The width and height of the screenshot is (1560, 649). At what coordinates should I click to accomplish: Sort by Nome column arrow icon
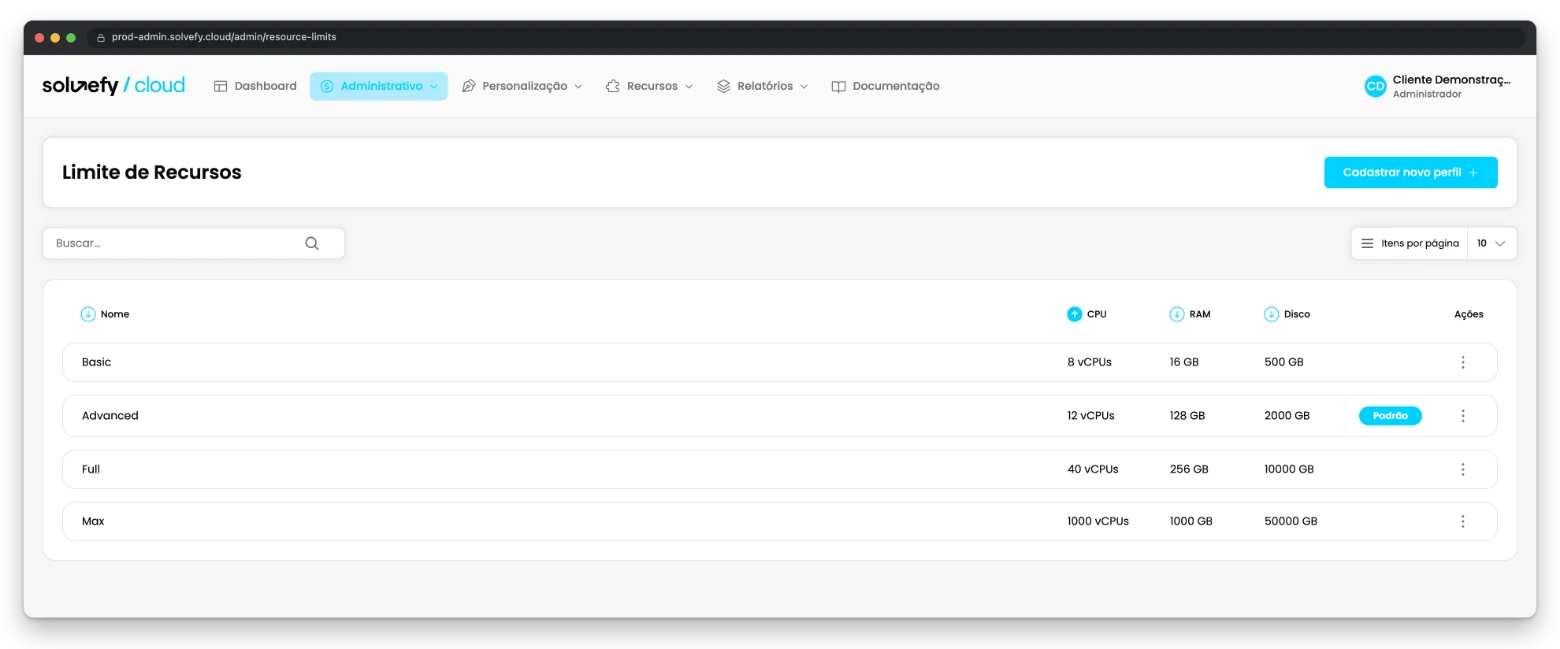point(88,314)
